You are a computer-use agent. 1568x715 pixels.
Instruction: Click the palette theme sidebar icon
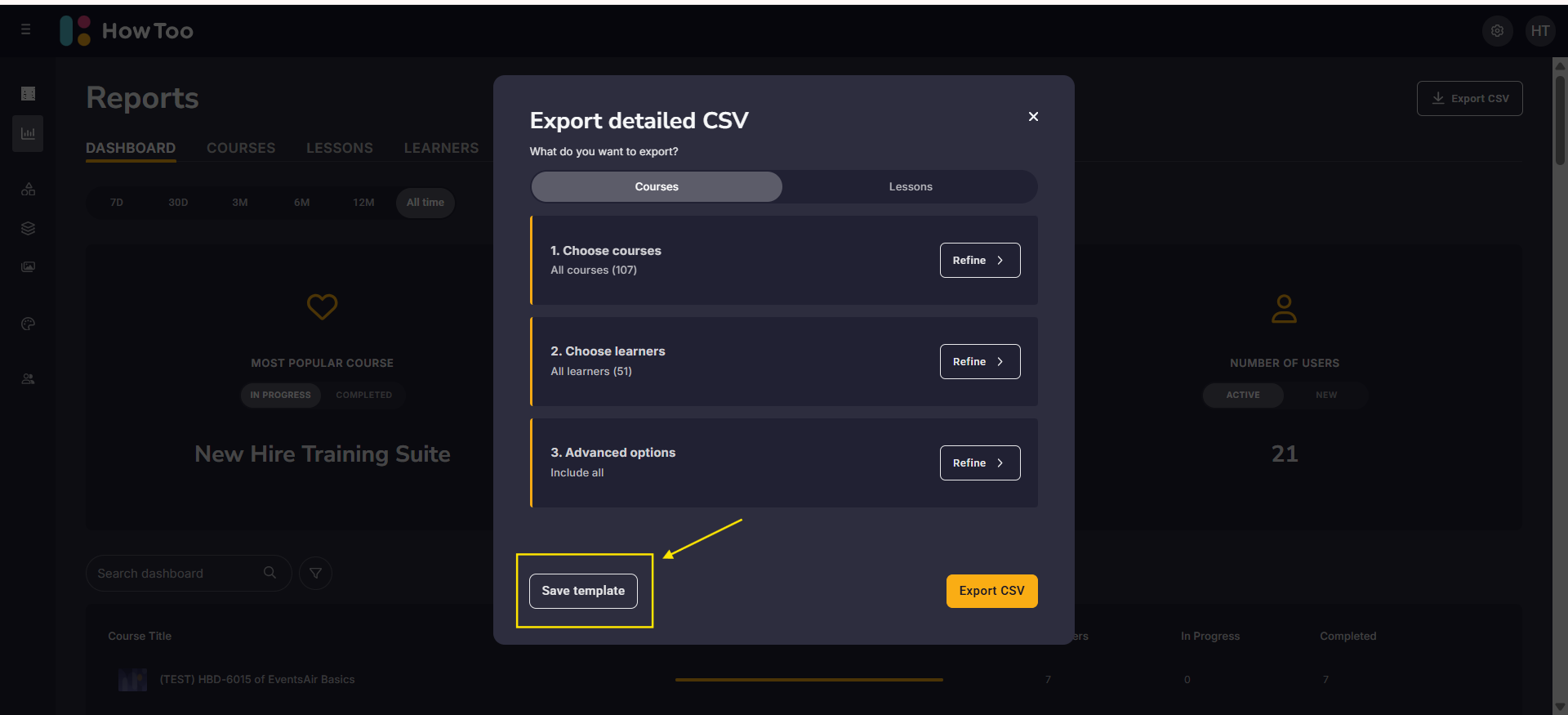coord(28,324)
